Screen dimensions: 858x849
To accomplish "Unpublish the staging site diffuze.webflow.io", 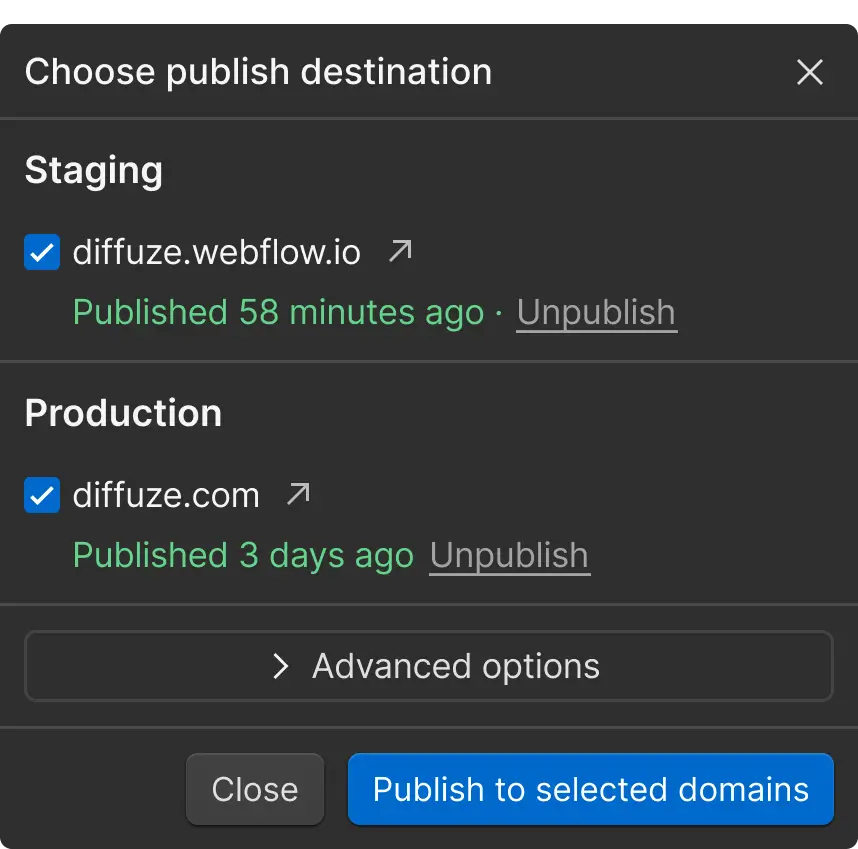I will coord(596,313).
